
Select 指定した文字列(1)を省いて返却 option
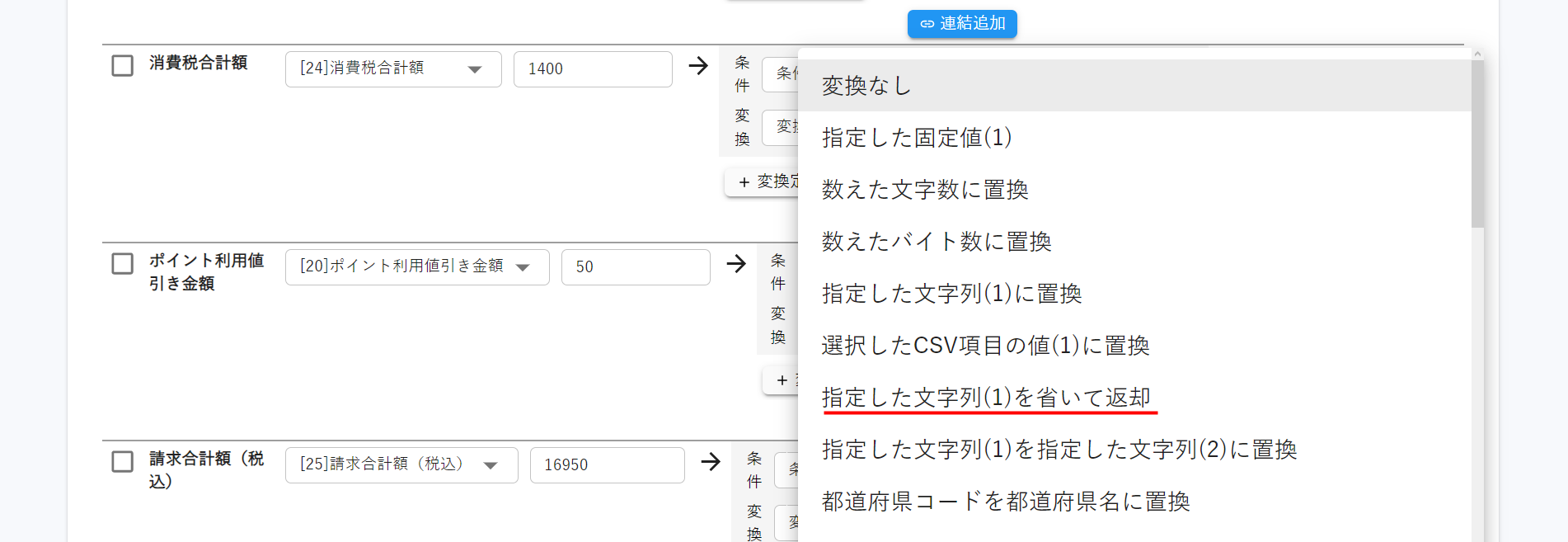[x=985, y=398]
